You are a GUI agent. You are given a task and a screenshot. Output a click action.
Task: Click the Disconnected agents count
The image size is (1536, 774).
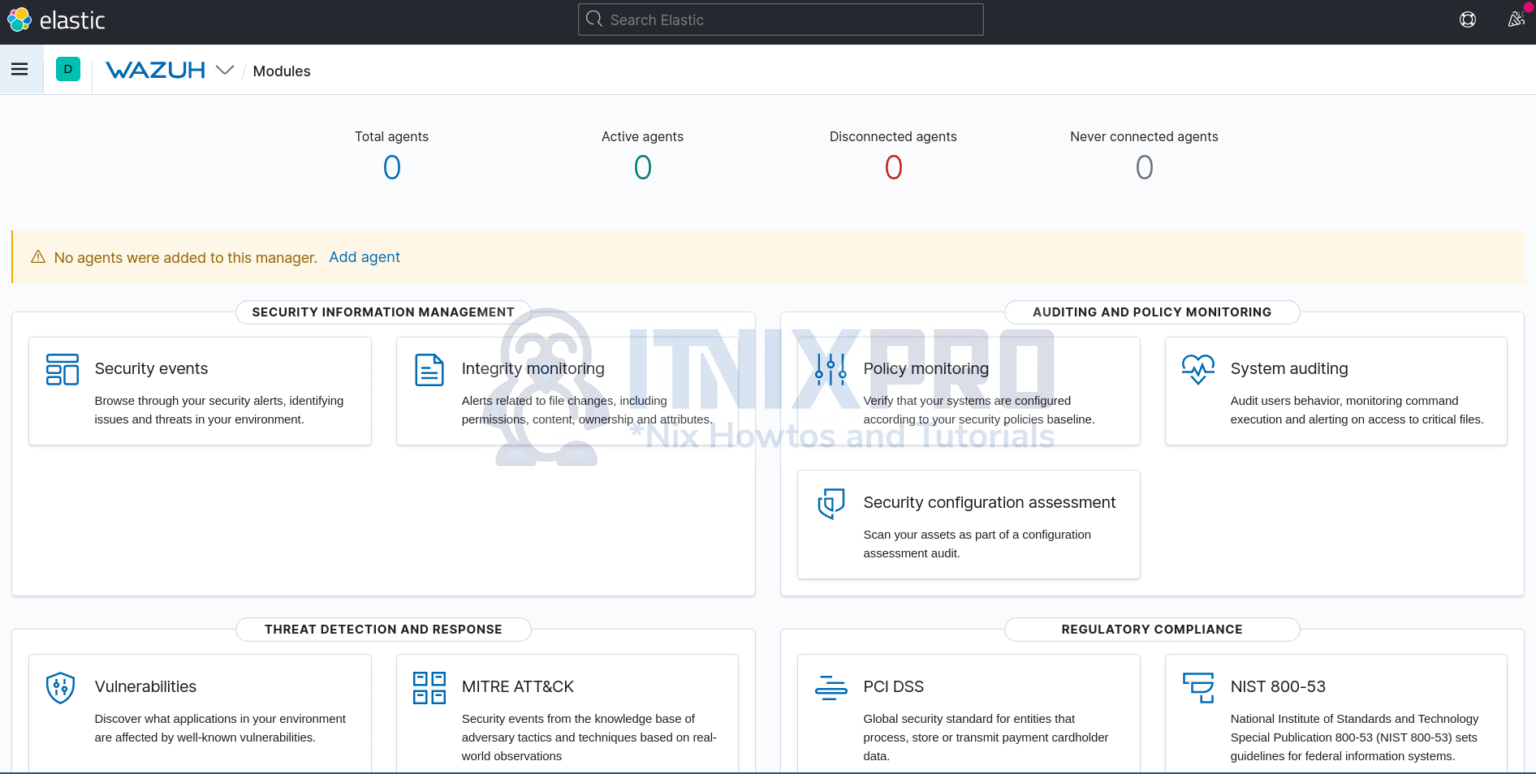[x=893, y=167]
